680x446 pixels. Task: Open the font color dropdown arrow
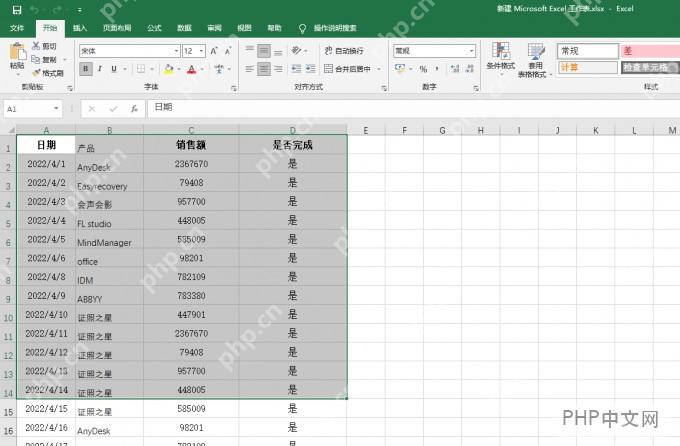pyautogui.click(x=202, y=69)
